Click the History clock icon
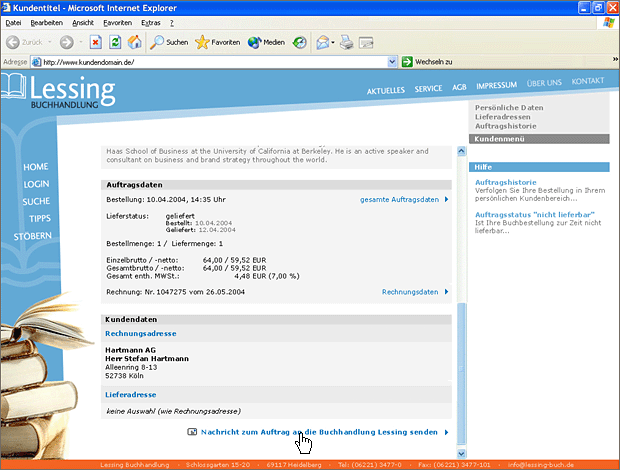Viewport: 620px width, 470px height. point(299,42)
